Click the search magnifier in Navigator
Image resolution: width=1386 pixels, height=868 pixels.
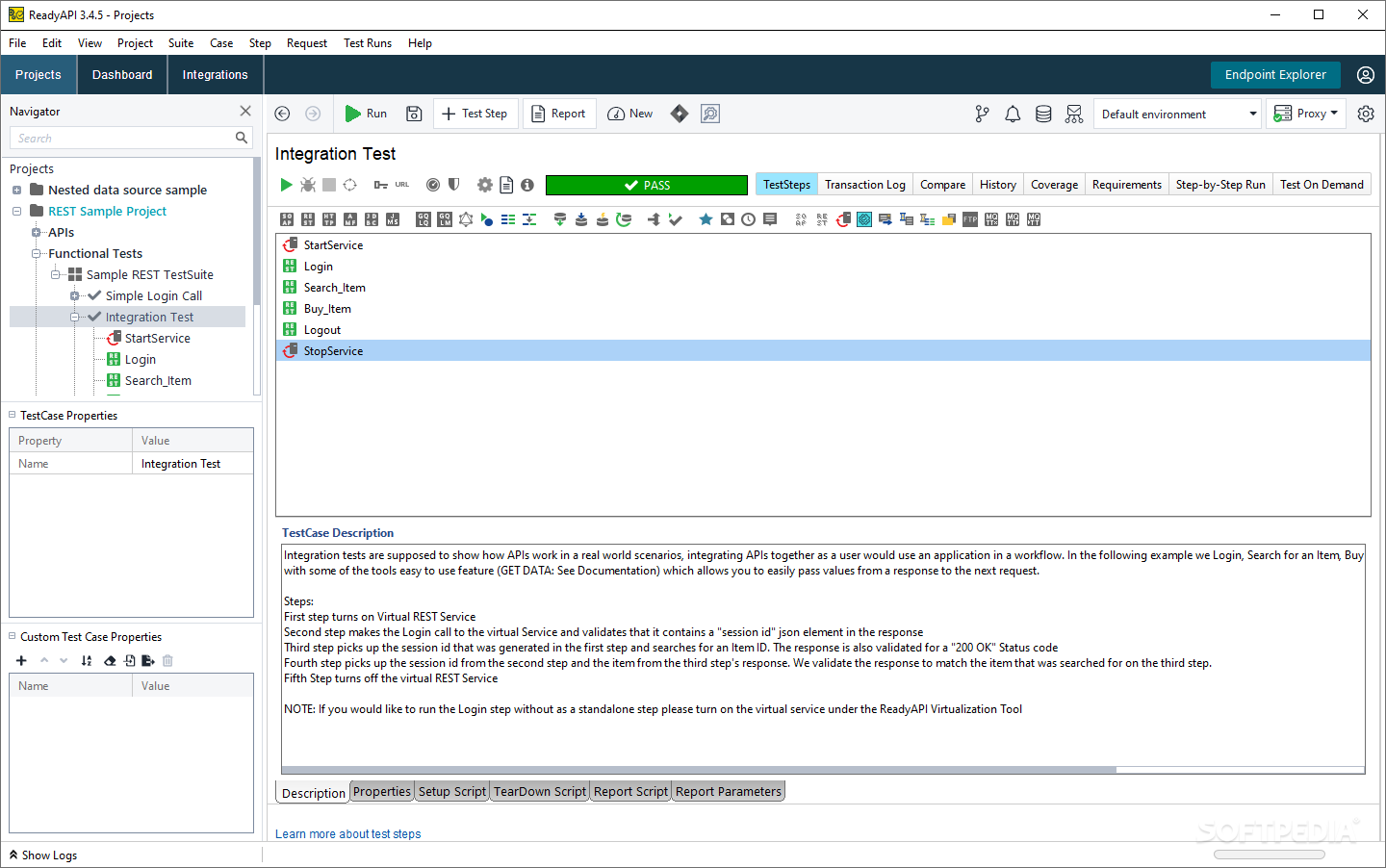coord(242,138)
